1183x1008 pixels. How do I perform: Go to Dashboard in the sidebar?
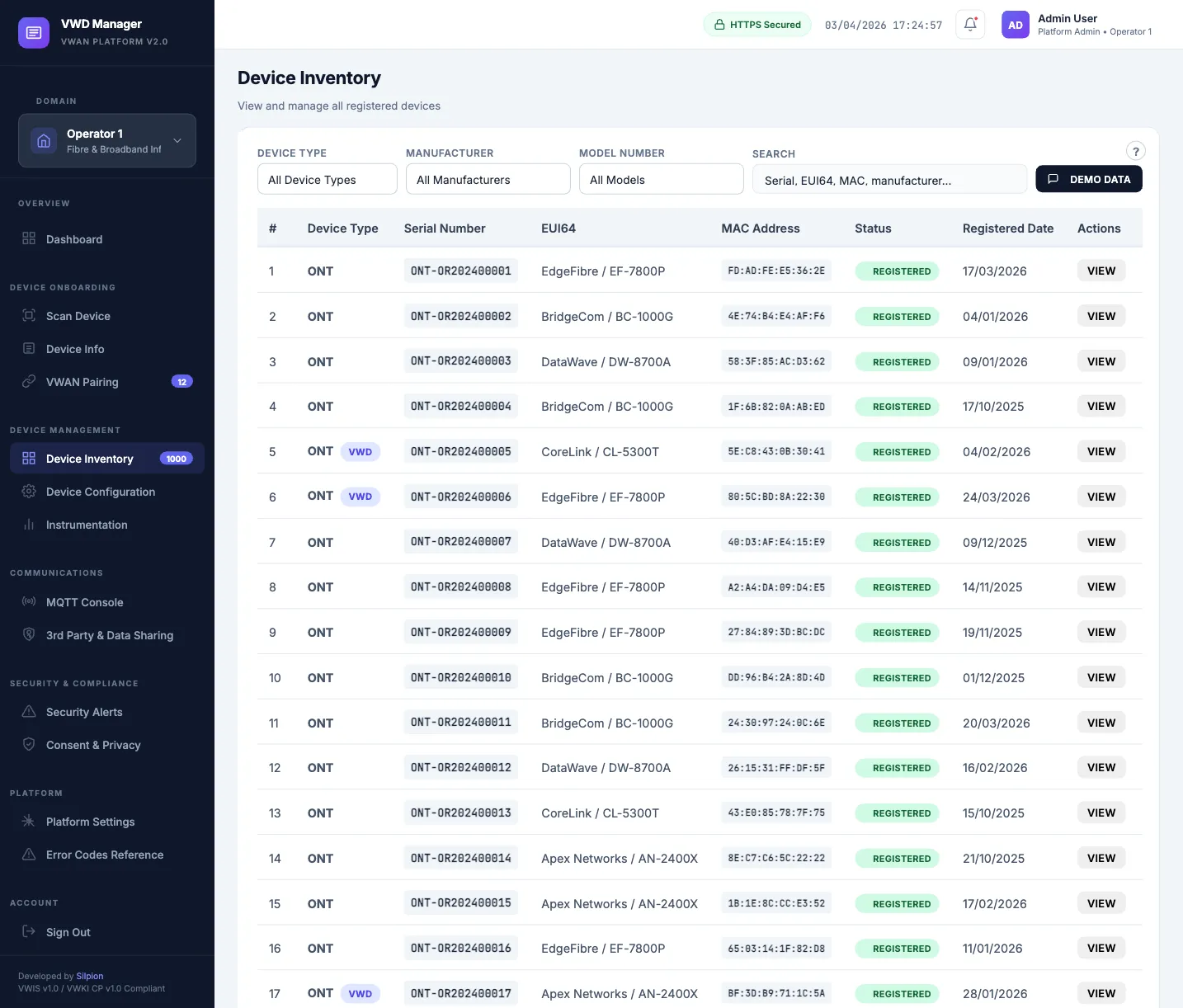[x=74, y=239]
